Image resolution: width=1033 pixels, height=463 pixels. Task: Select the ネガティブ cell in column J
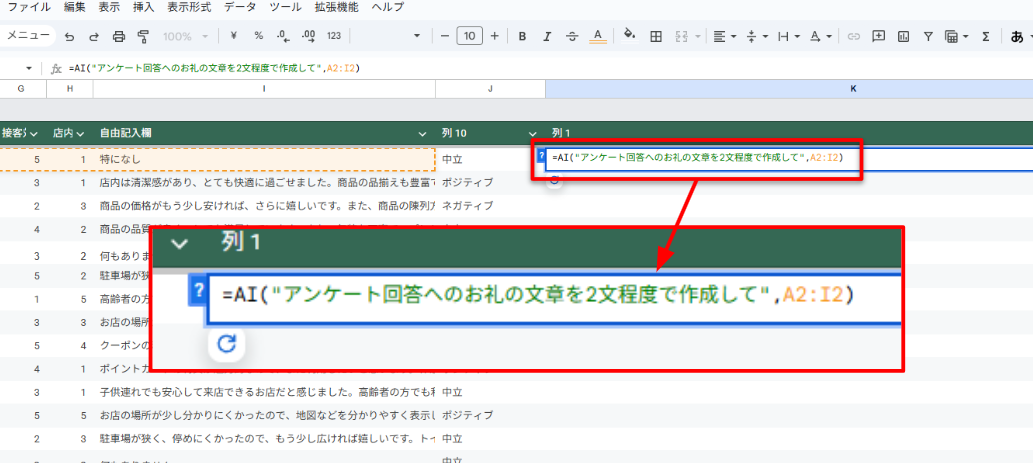click(x=491, y=205)
